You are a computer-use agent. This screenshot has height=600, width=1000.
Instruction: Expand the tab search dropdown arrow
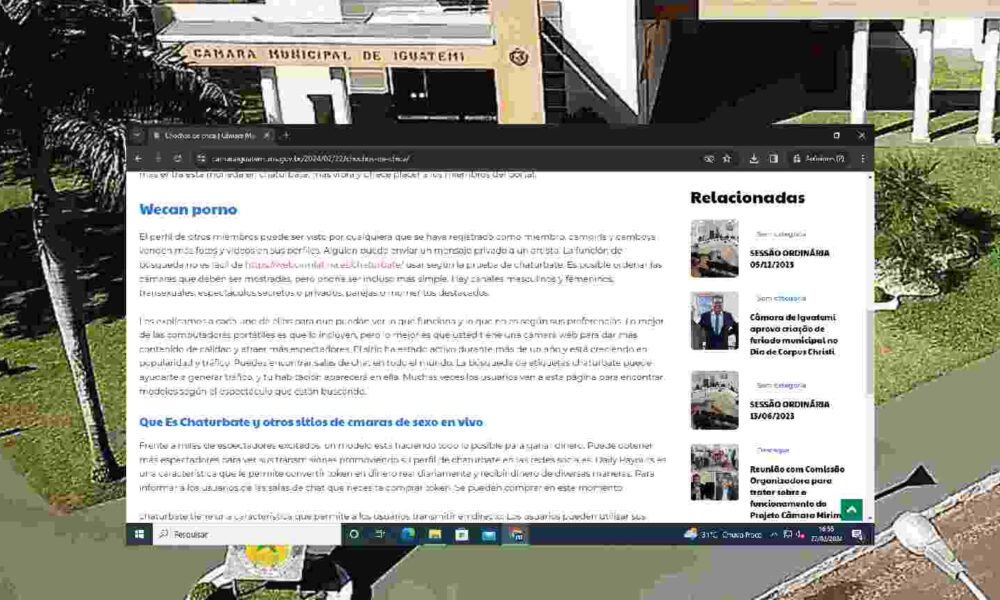click(x=136, y=135)
